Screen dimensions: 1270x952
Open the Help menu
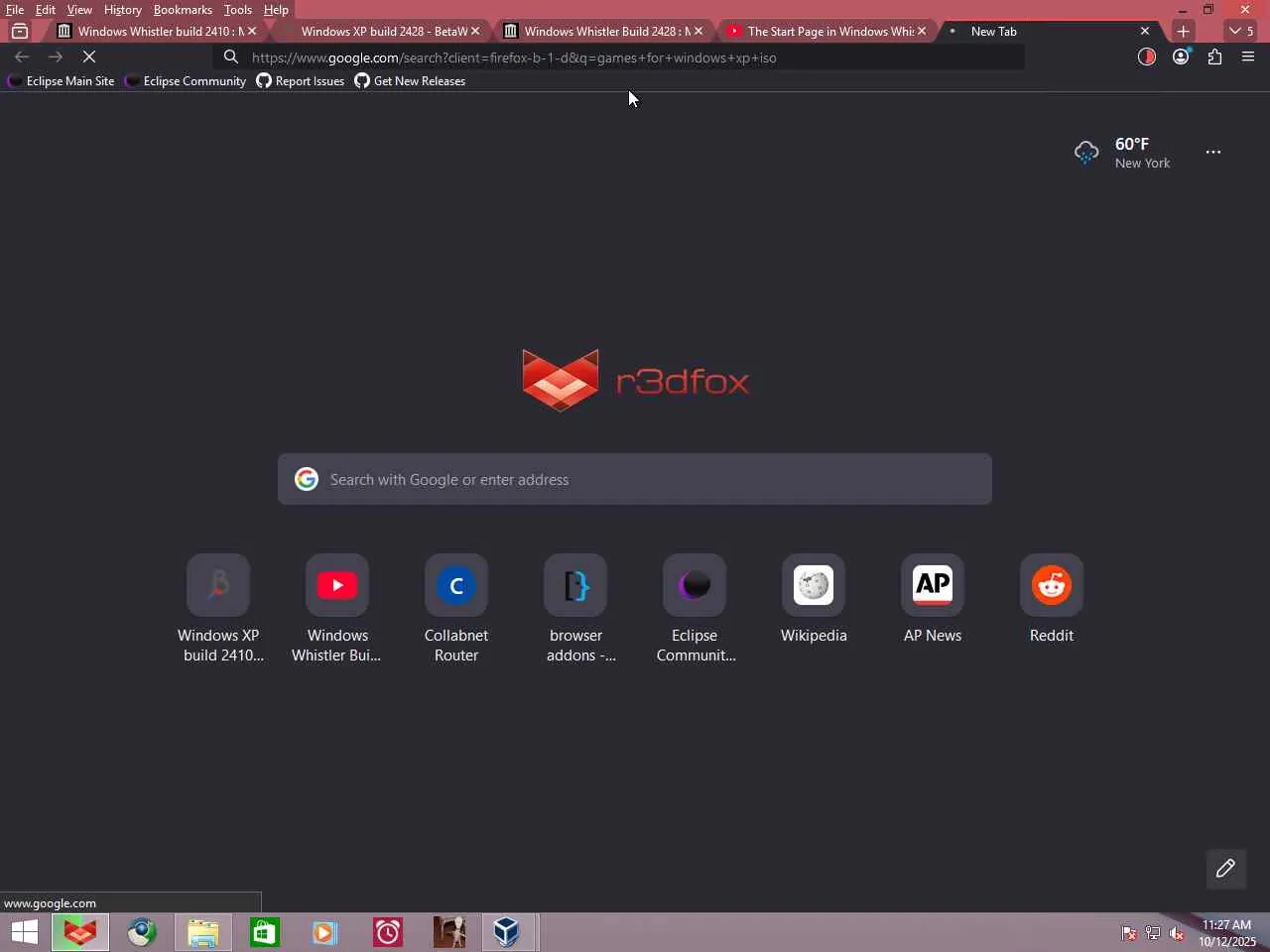coord(276,10)
